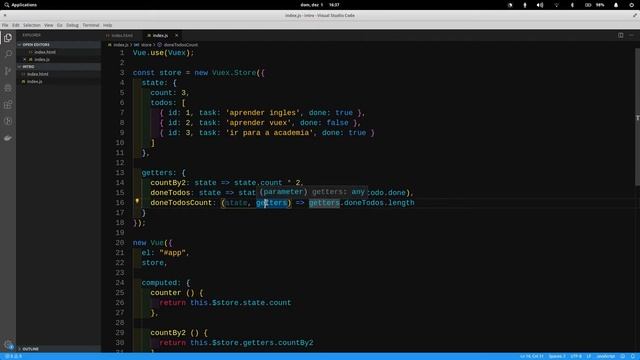This screenshot has height=360, width=640.
Task: Open the Edit menu
Action: (16, 25)
